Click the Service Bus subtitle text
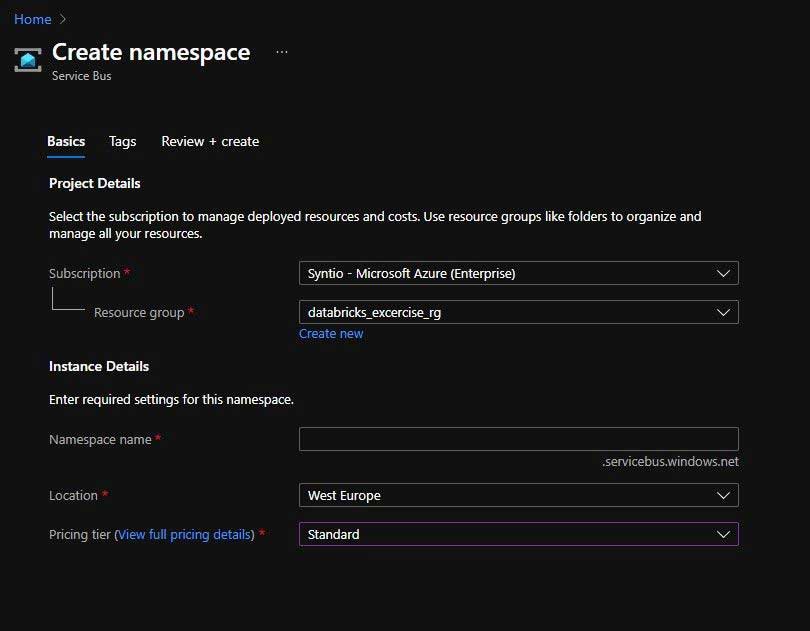The width and height of the screenshot is (810, 631). point(82,76)
